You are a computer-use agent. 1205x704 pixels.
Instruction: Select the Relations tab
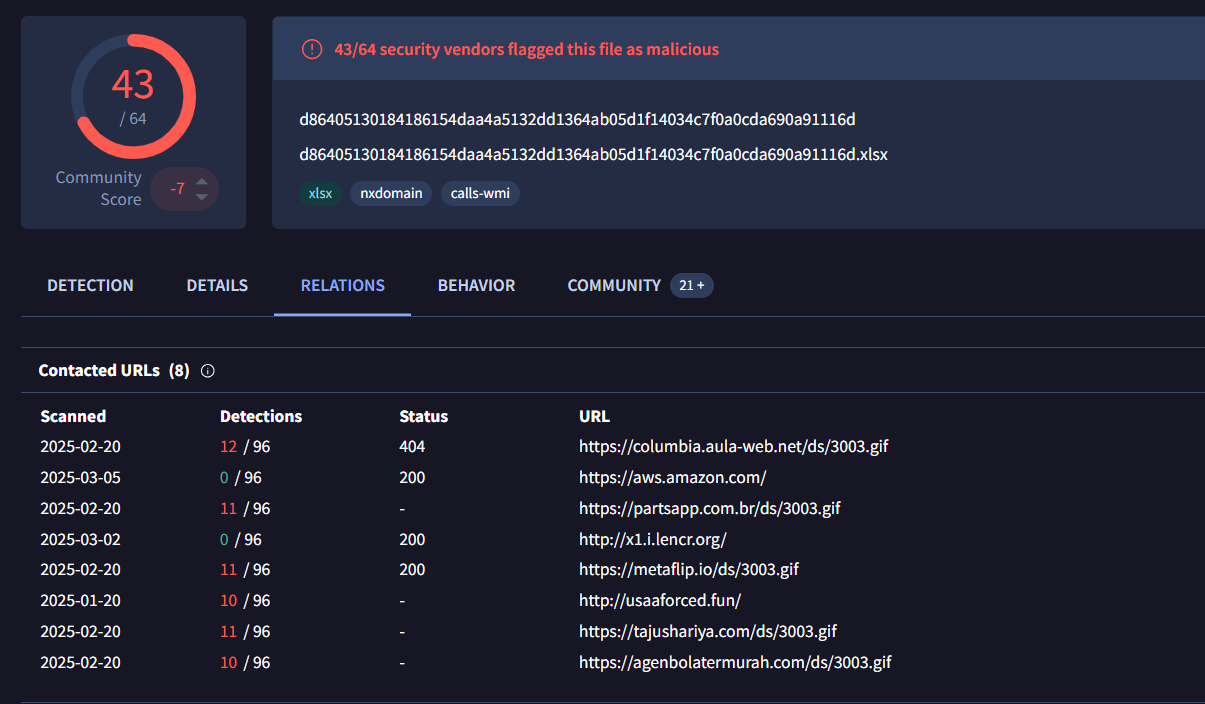[343, 285]
